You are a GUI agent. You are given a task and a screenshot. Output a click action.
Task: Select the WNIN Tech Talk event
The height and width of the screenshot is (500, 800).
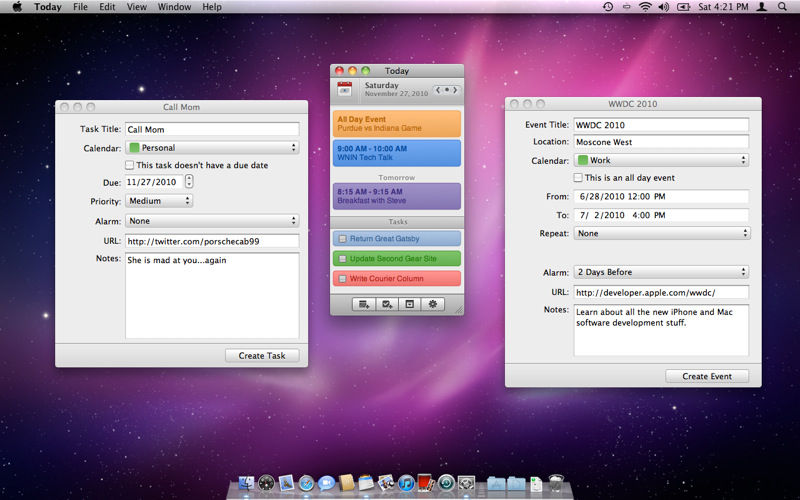tap(396, 153)
